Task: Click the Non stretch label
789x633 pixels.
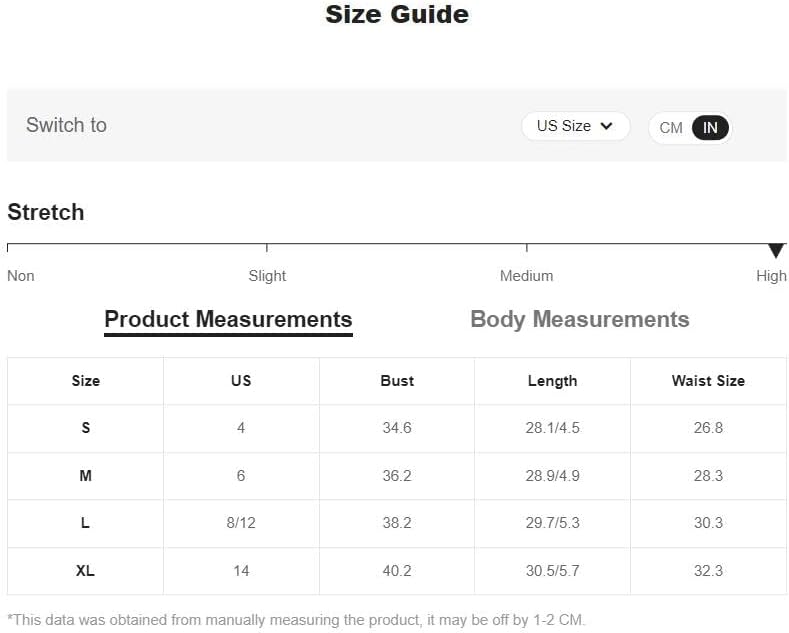Action: point(21,276)
